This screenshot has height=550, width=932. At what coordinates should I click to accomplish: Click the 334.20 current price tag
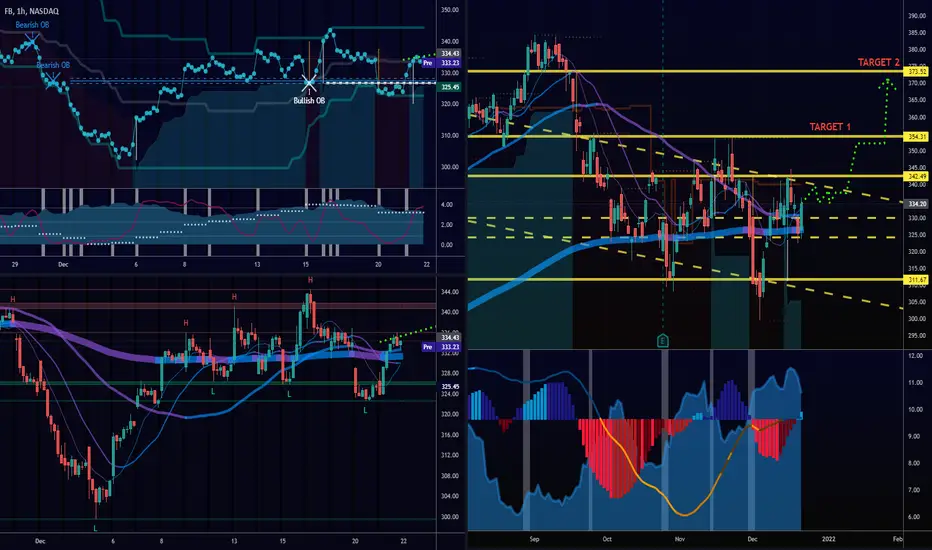coord(916,204)
